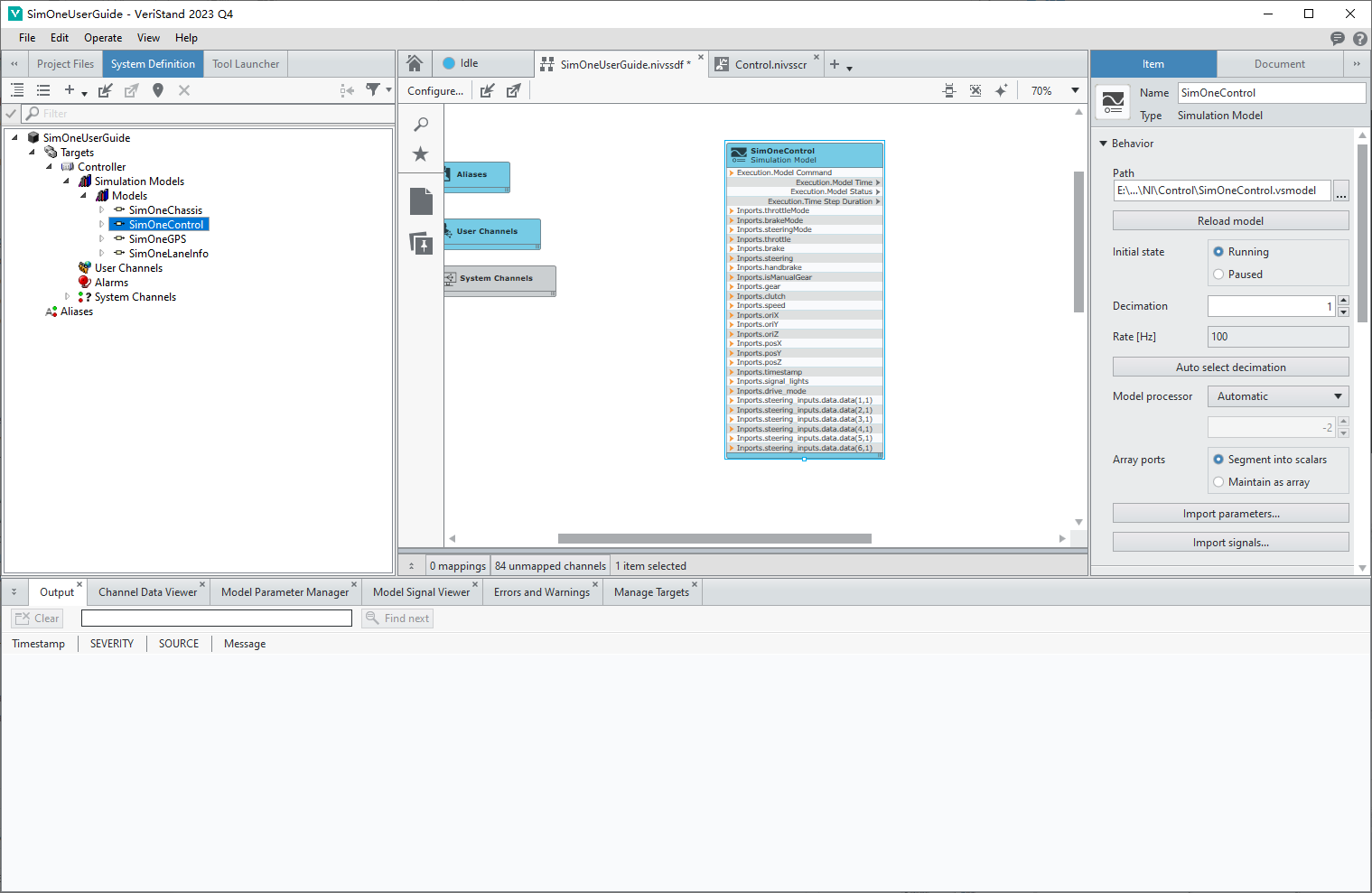This screenshot has height=893, width=1372.
Task: Open the help question mark icon
Action: pos(1360,38)
